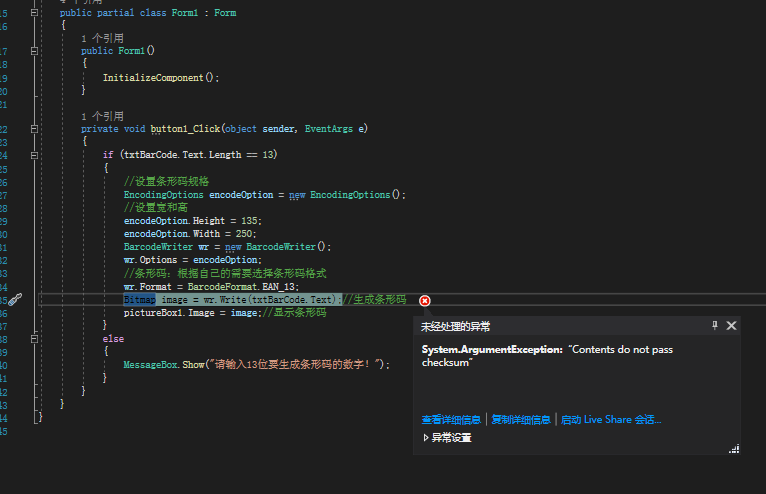The width and height of the screenshot is (766, 494).
Task: Click encodeOption.Width = 250 line
Action: pyautogui.click(x=190, y=234)
